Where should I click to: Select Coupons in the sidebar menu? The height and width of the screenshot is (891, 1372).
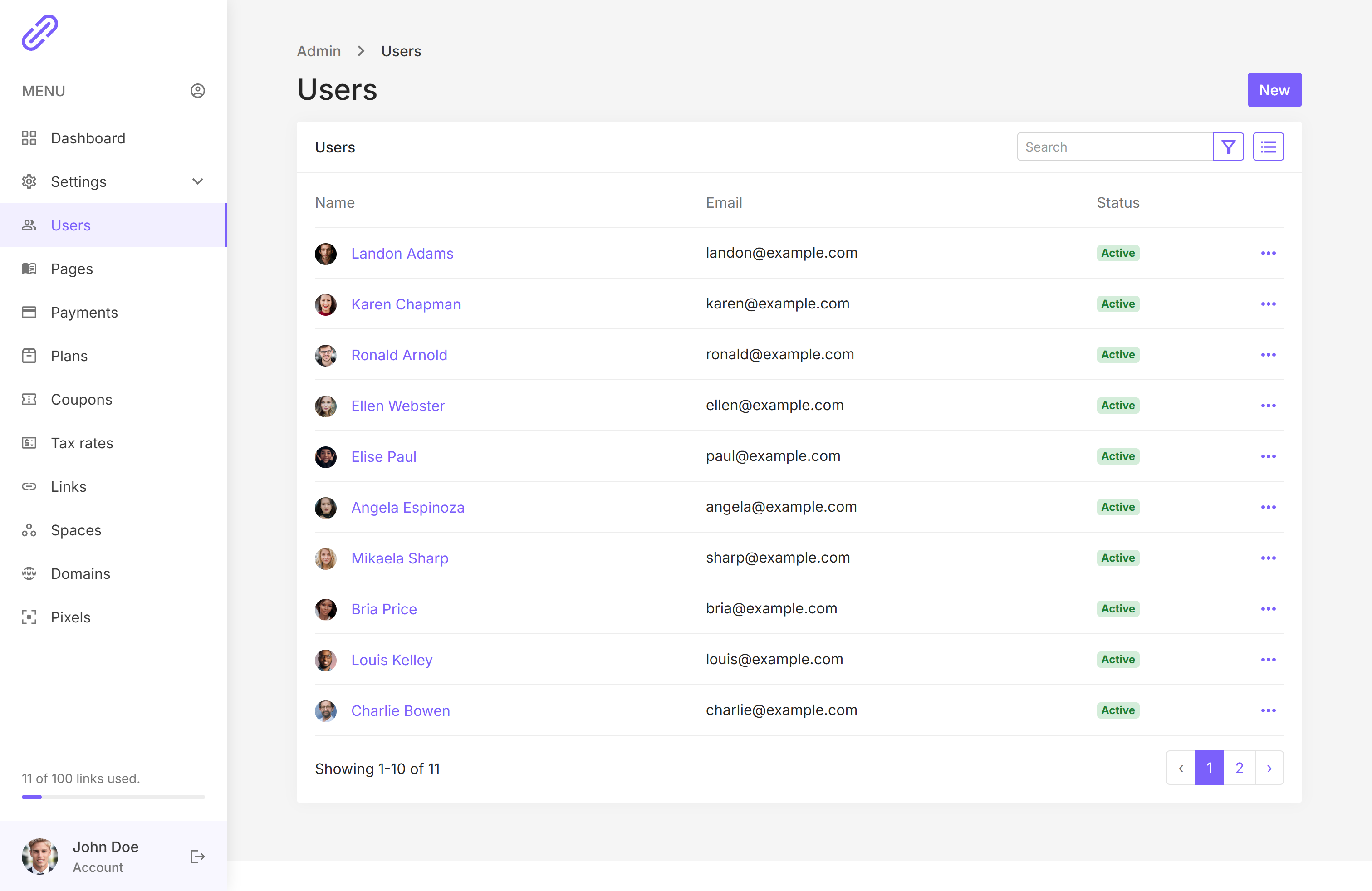coord(81,399)
